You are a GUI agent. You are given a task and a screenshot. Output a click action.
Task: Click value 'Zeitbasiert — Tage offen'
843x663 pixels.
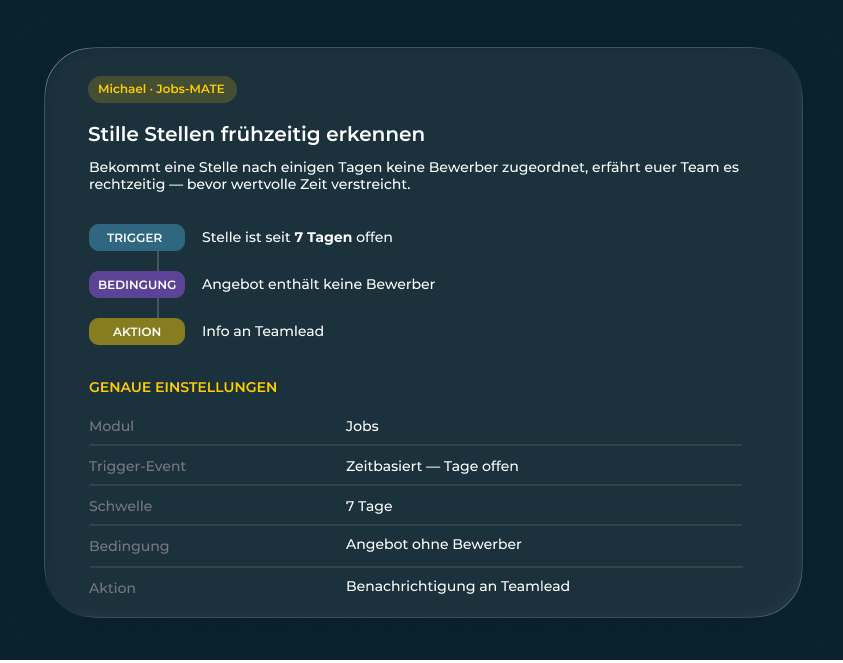(x=432, y=466)
